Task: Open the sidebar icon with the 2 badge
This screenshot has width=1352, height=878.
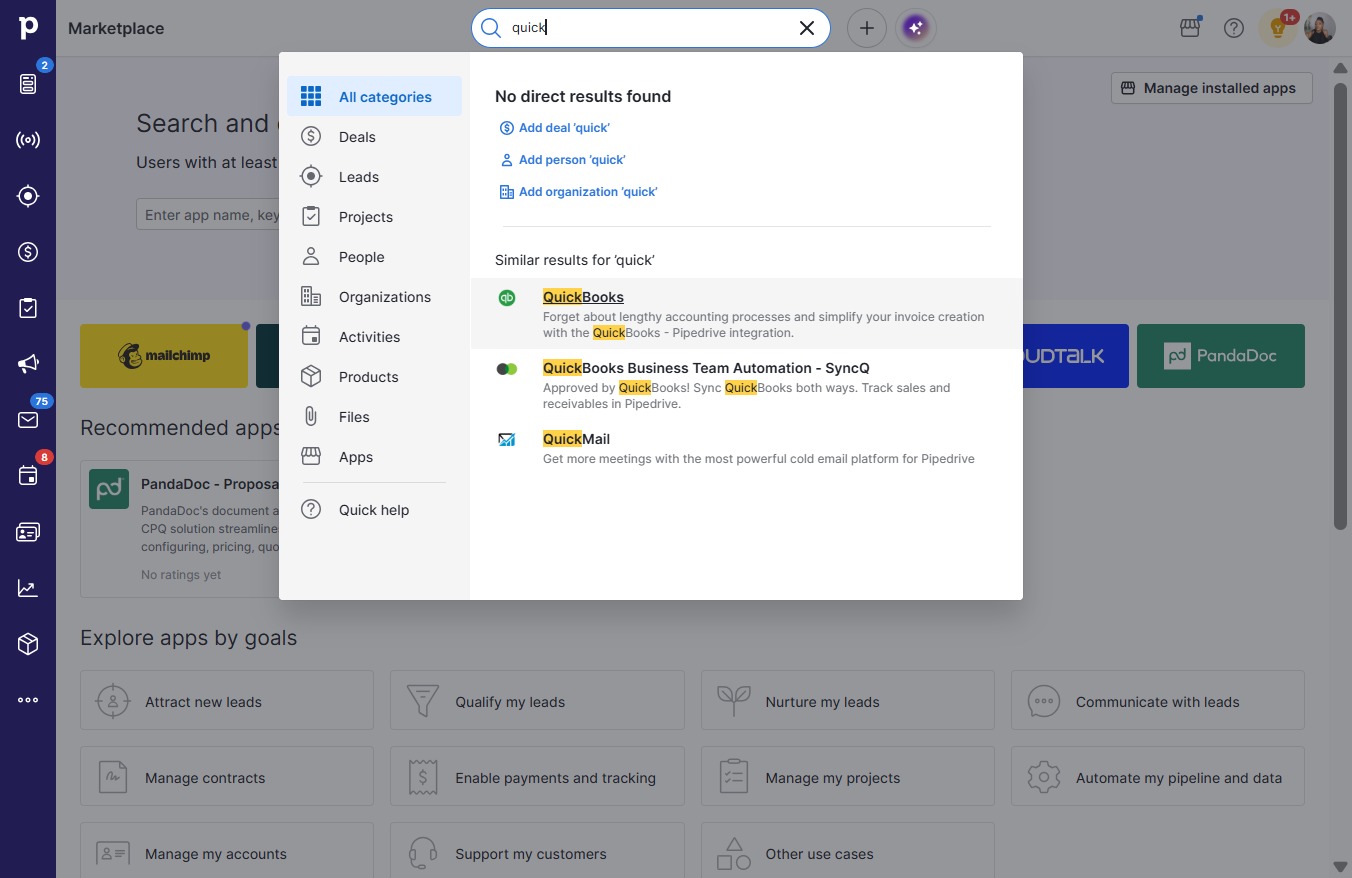Action: 28,84
